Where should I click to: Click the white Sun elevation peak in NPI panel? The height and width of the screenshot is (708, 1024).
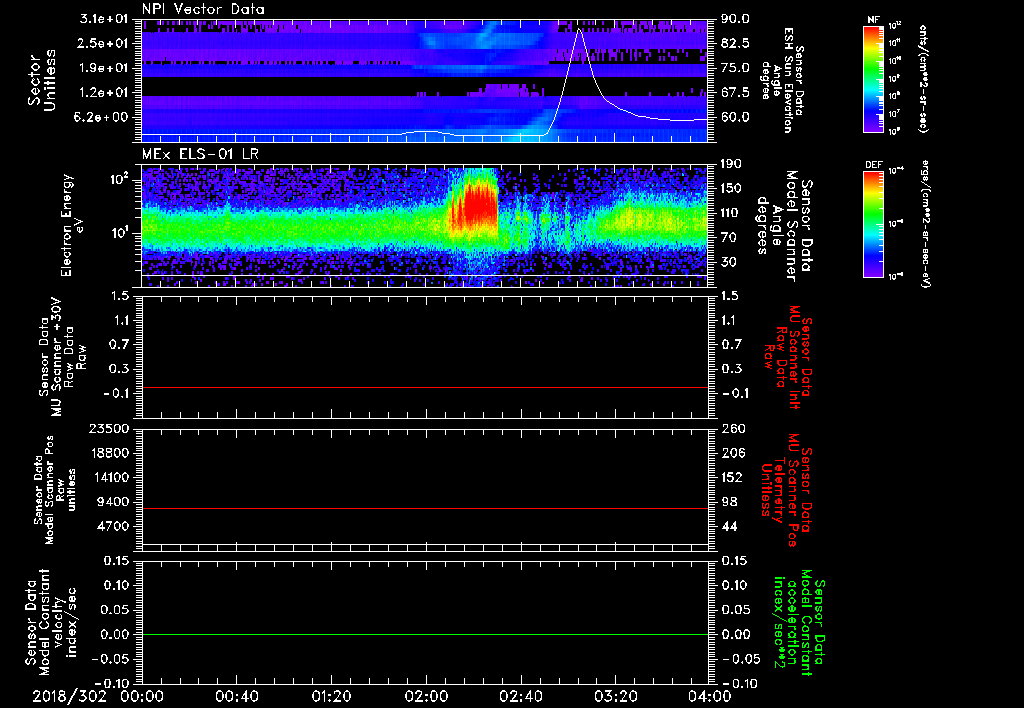point(578,31)
